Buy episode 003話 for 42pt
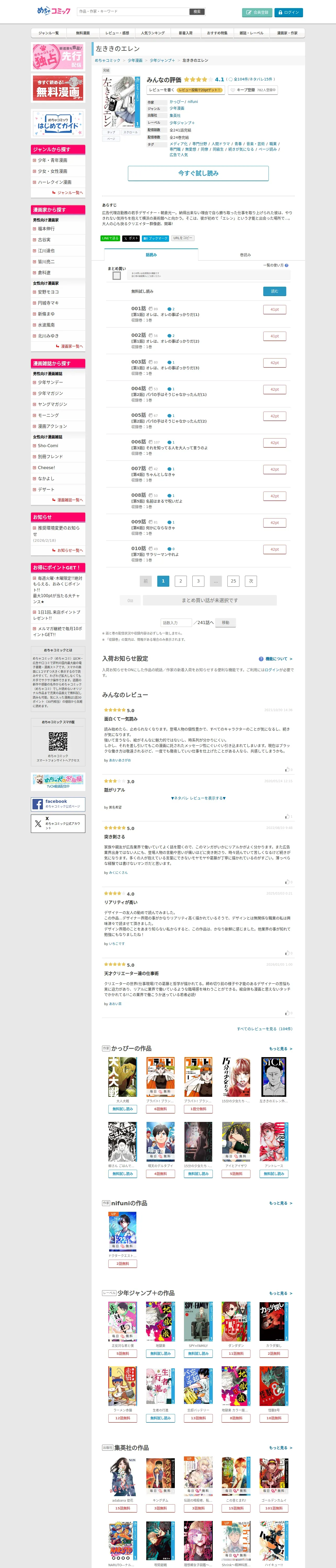336x1568 pixels. (275, 363)
